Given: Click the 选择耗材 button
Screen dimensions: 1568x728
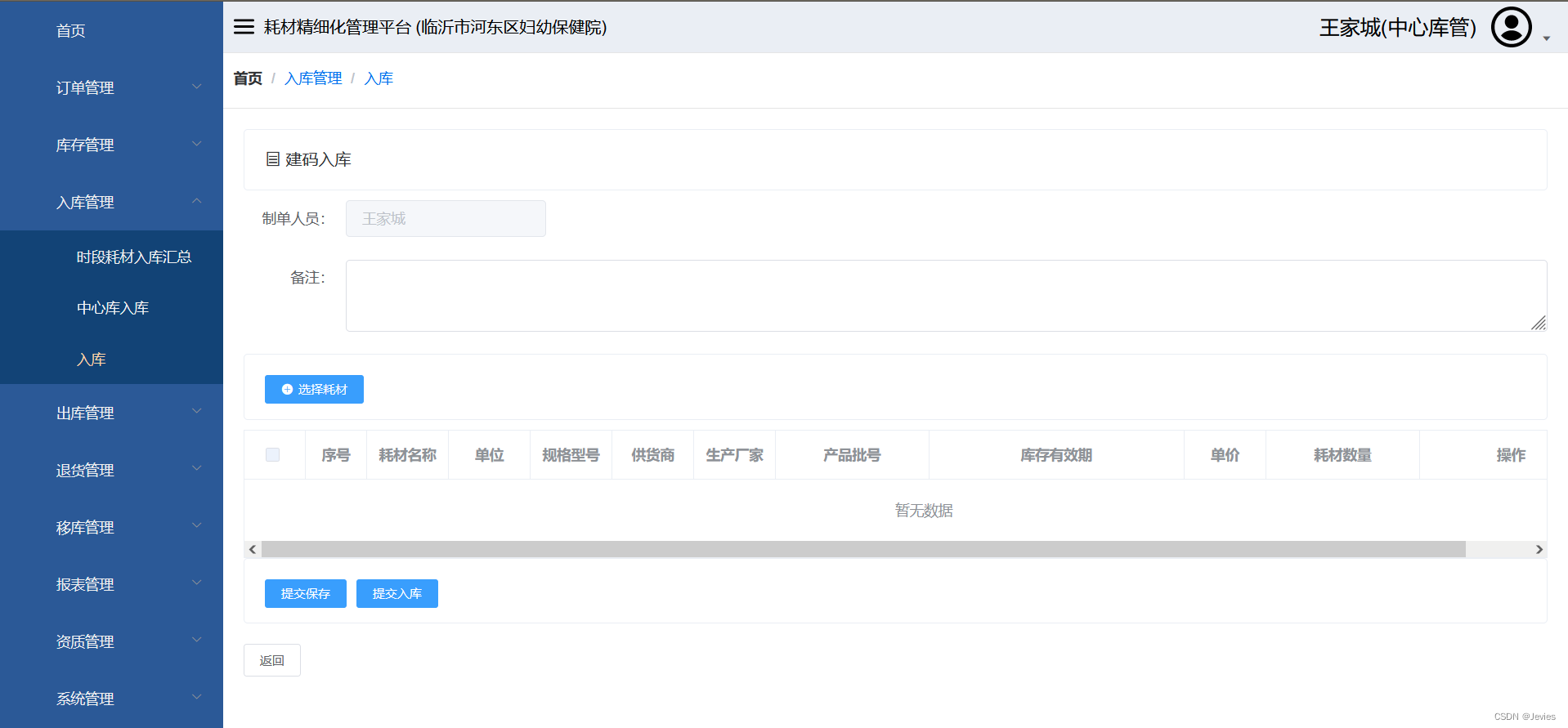Looking at the screenshot, I should pos(314,389).
